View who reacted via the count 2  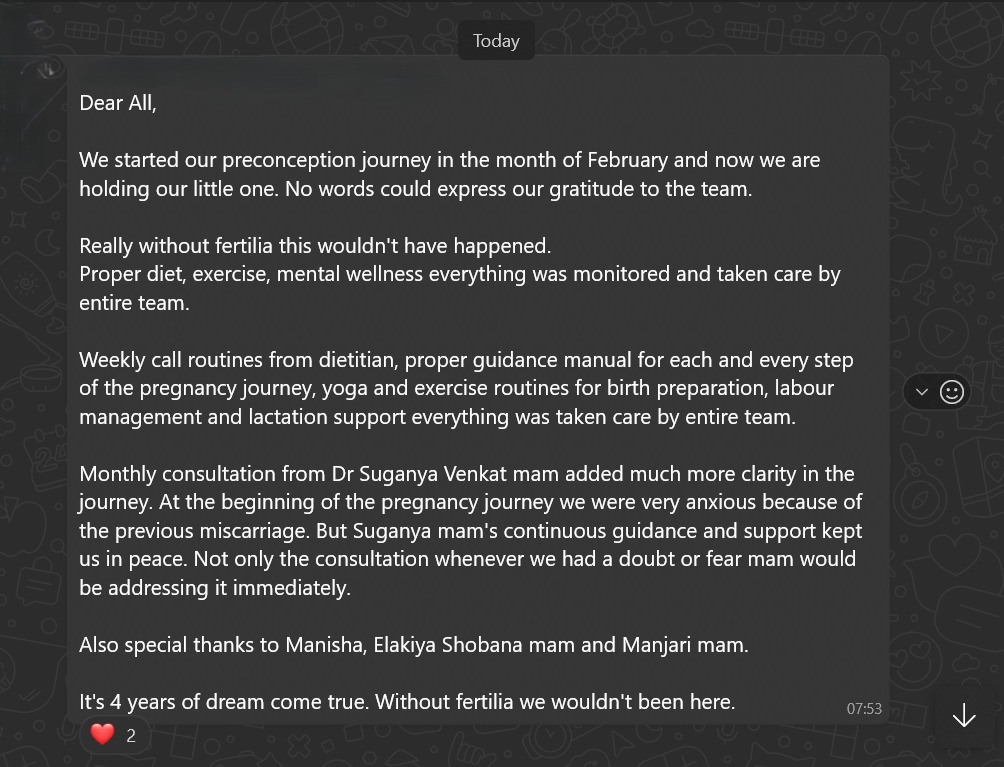coord(131,735)
